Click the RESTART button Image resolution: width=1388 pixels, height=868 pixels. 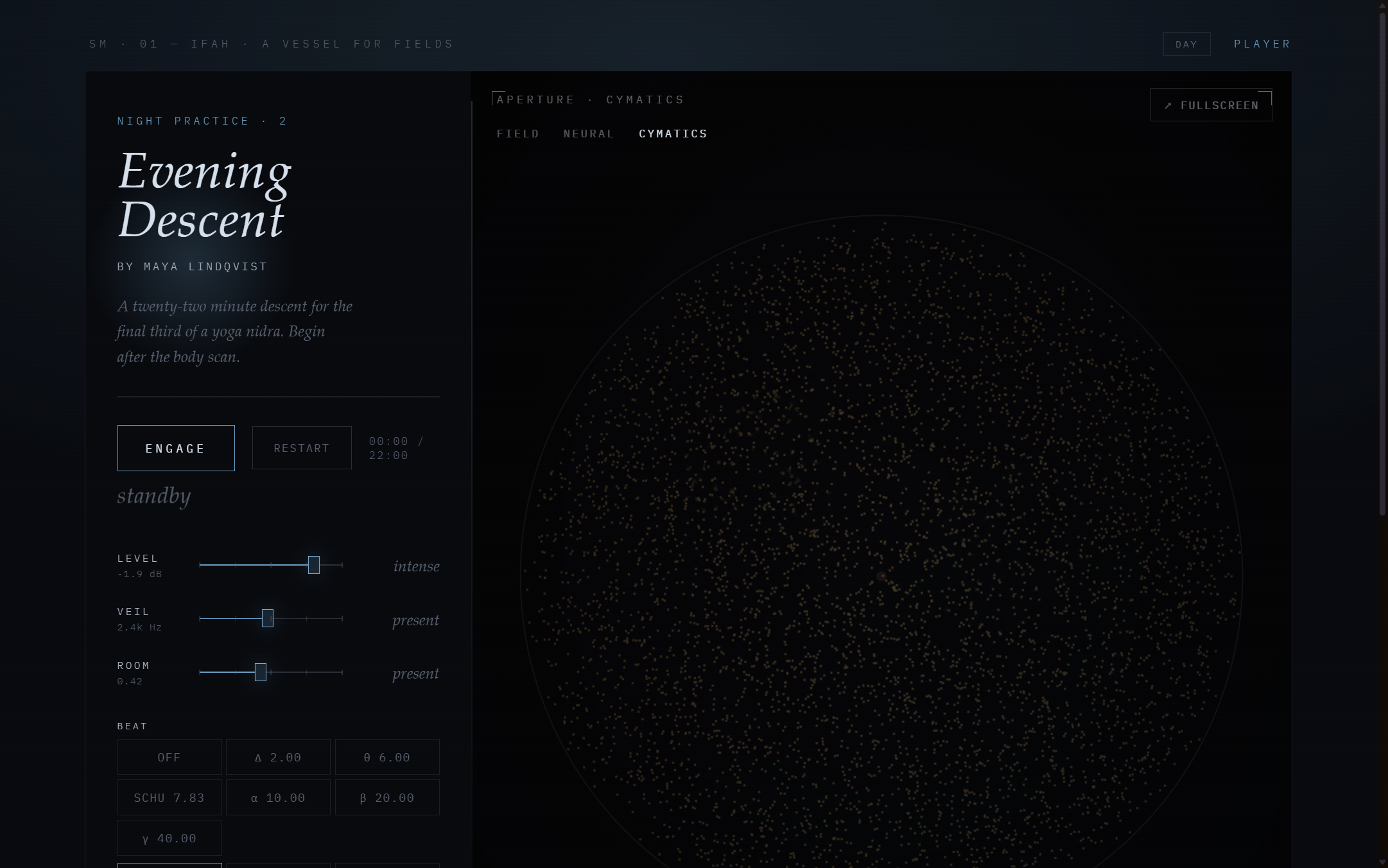302,448
